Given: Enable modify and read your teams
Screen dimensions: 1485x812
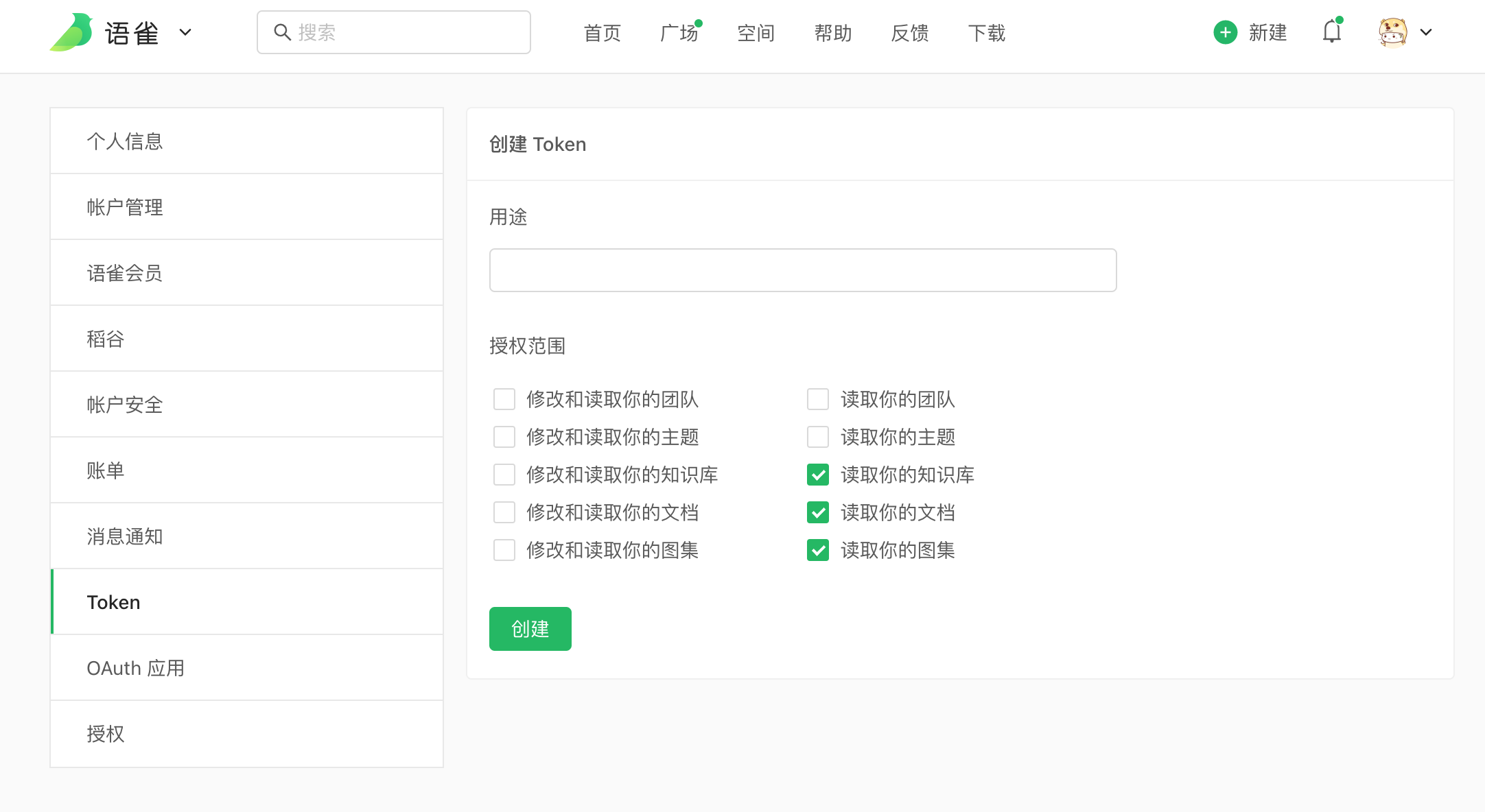Looking at the screenshot, I should (504, 399).
